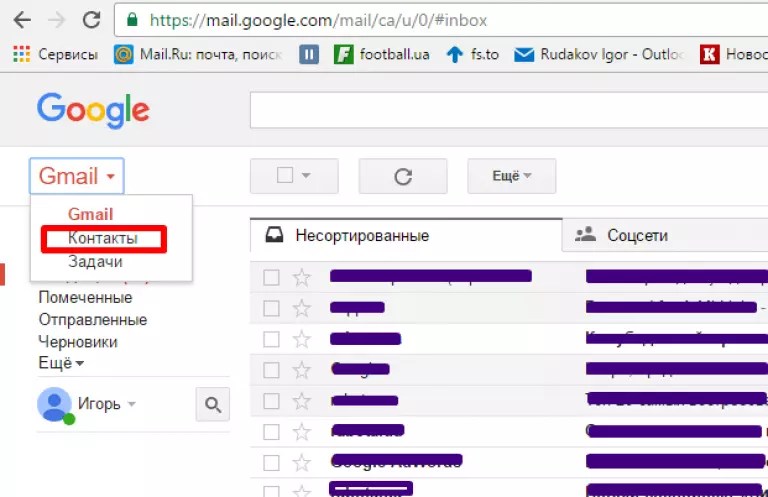The image size is (768, 497).
Task: Star the seventh email row
Action: point(302,463)
